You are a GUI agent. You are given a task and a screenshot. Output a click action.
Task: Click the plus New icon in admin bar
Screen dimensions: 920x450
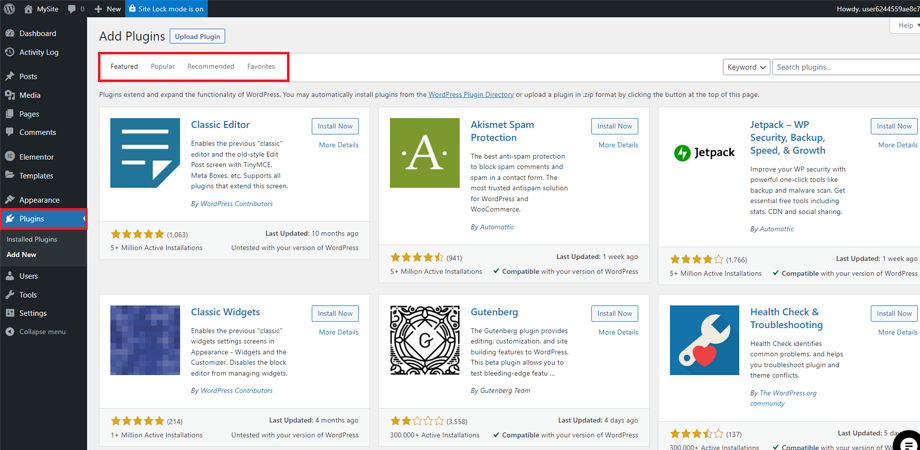(98, 9)
